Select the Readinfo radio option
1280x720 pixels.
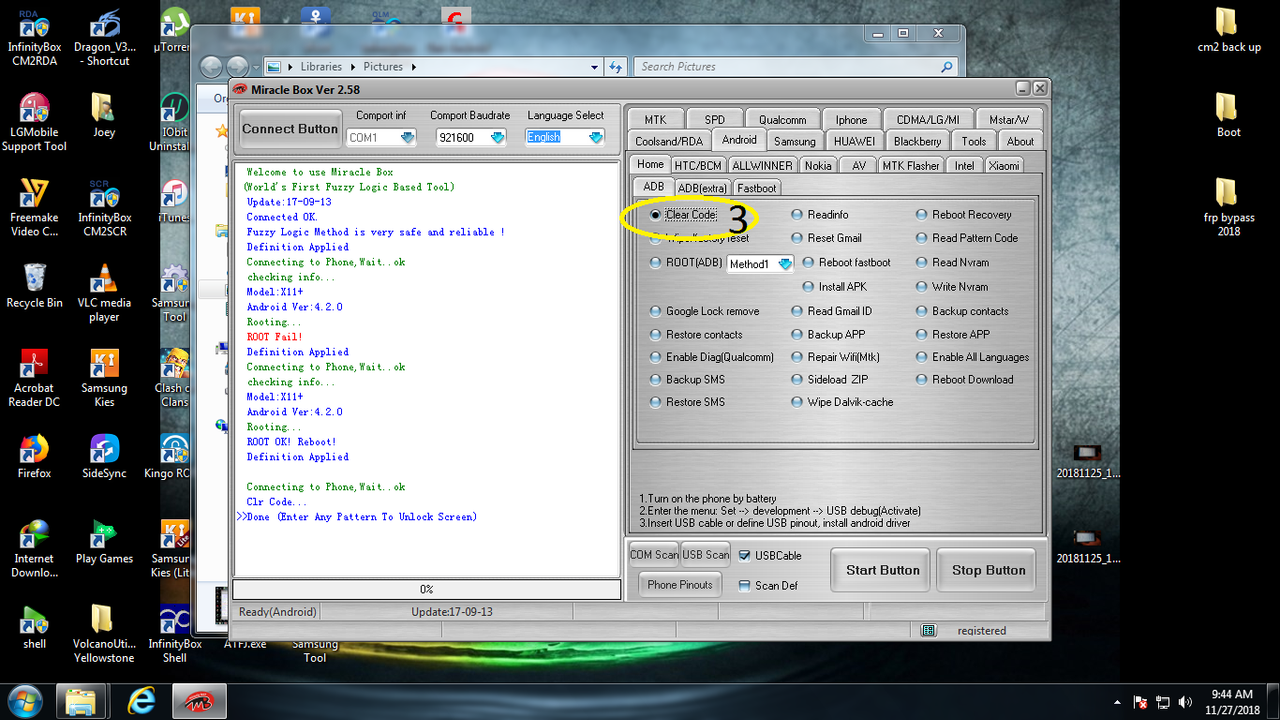(820, 215)
